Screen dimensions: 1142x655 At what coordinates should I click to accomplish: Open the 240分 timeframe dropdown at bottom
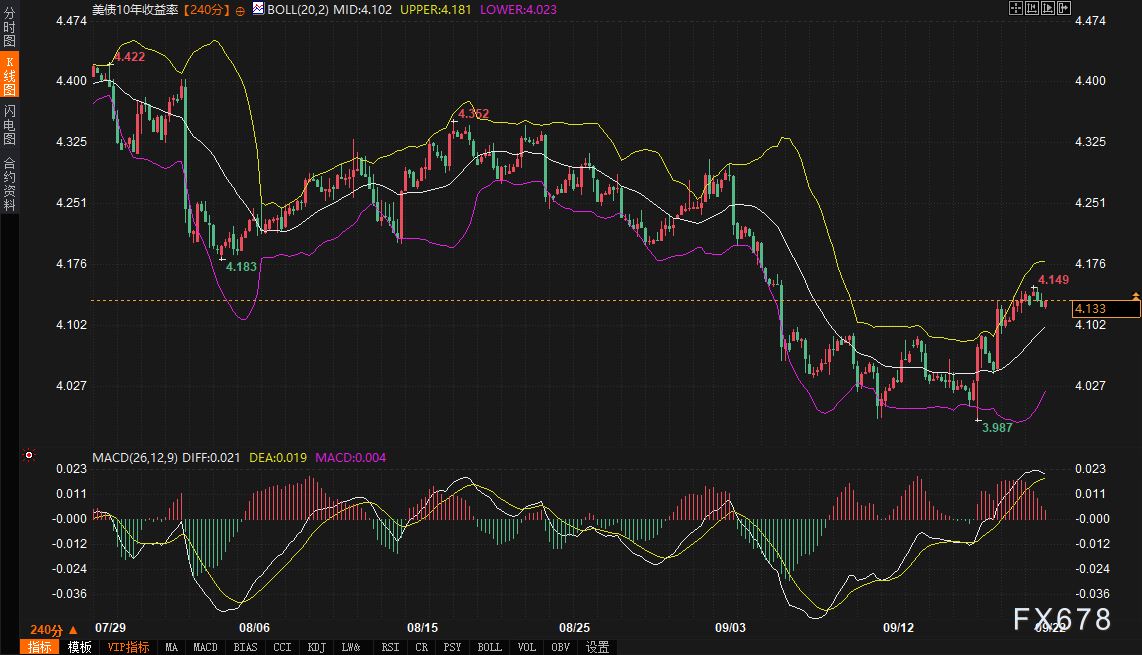[x=53, y=630]
